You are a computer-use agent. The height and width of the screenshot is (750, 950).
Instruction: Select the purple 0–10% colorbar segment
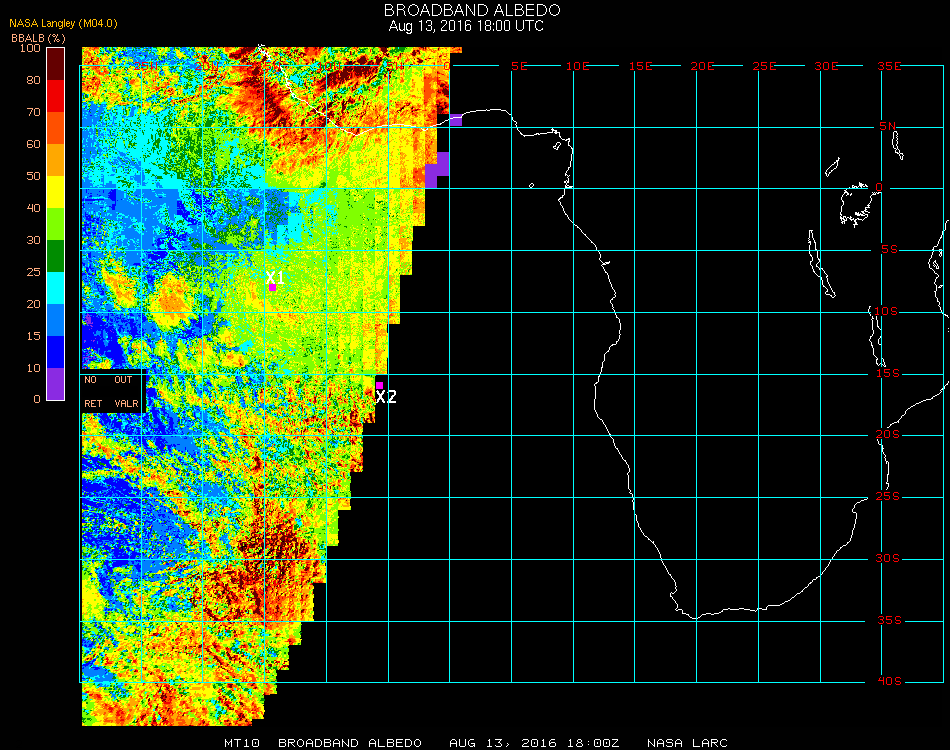pyautogui.click(x=56, y=383)
